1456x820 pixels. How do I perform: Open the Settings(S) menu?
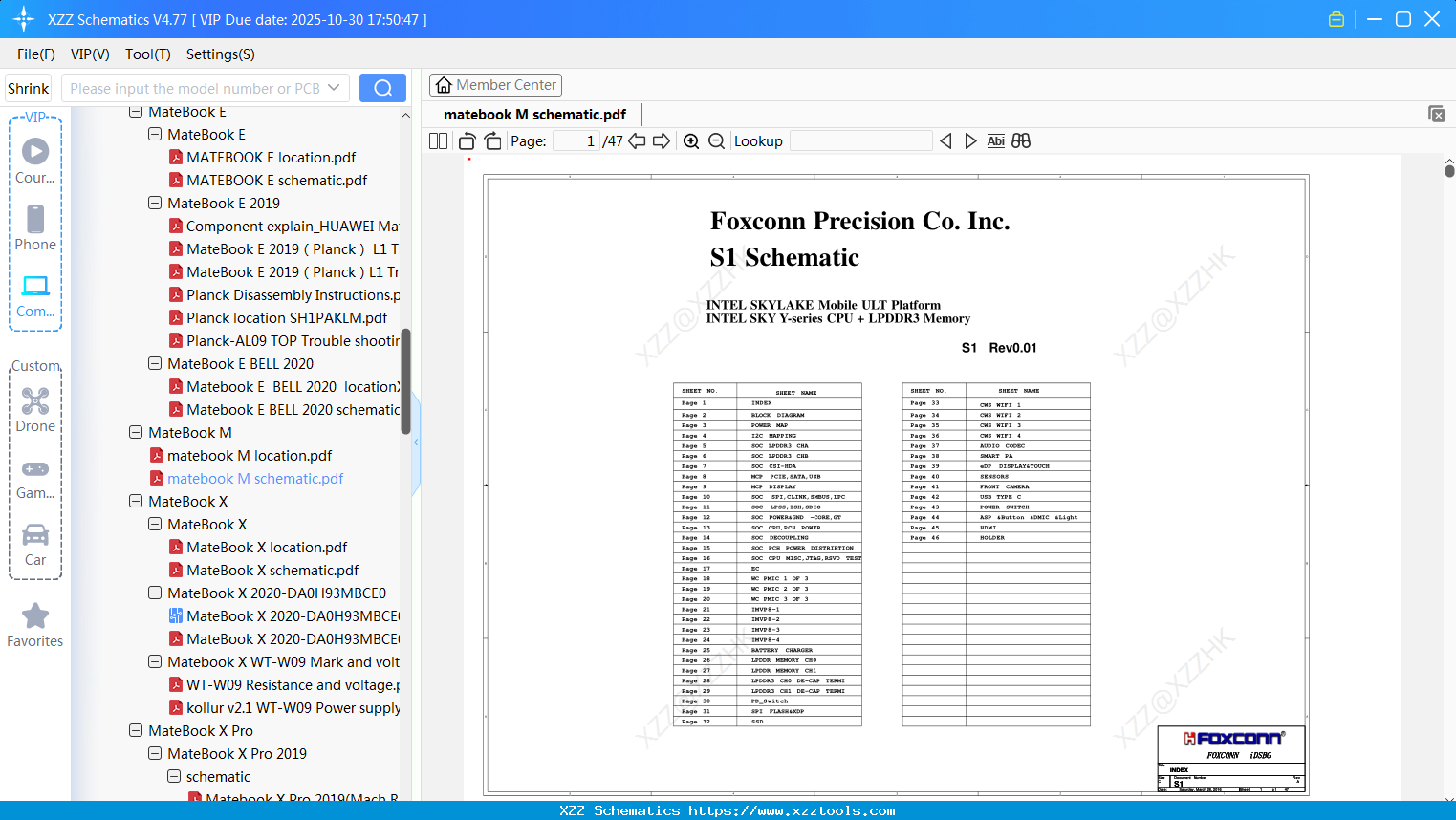[x=221, y=54]
